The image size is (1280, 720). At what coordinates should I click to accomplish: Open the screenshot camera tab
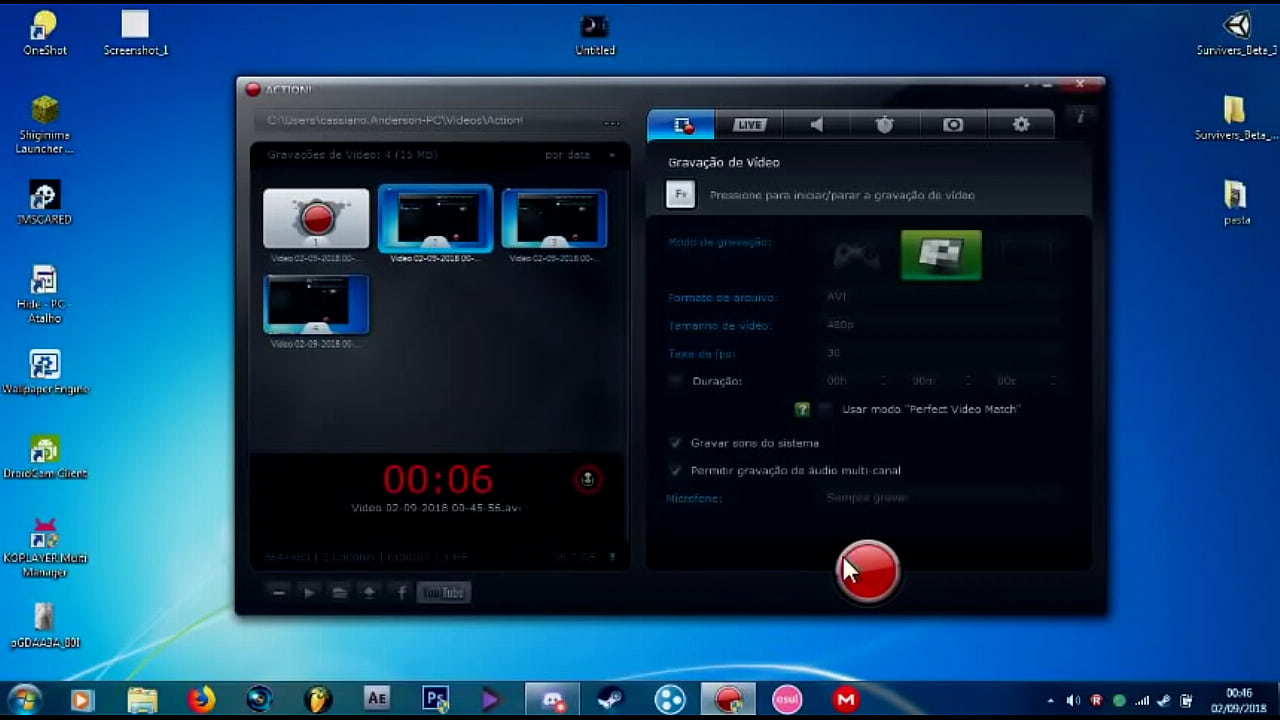coord(952,125)
